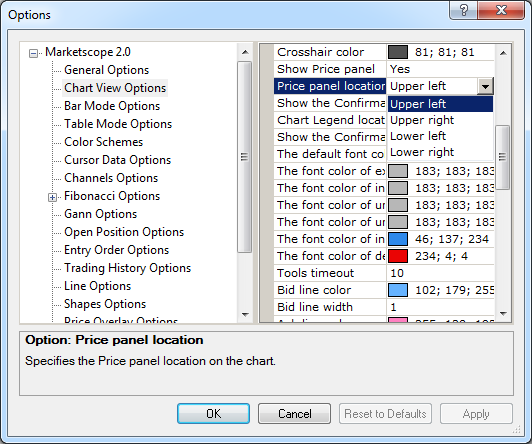Screen dimensions: 532x444
Task: Click the OK button
Action: (213, 413)
